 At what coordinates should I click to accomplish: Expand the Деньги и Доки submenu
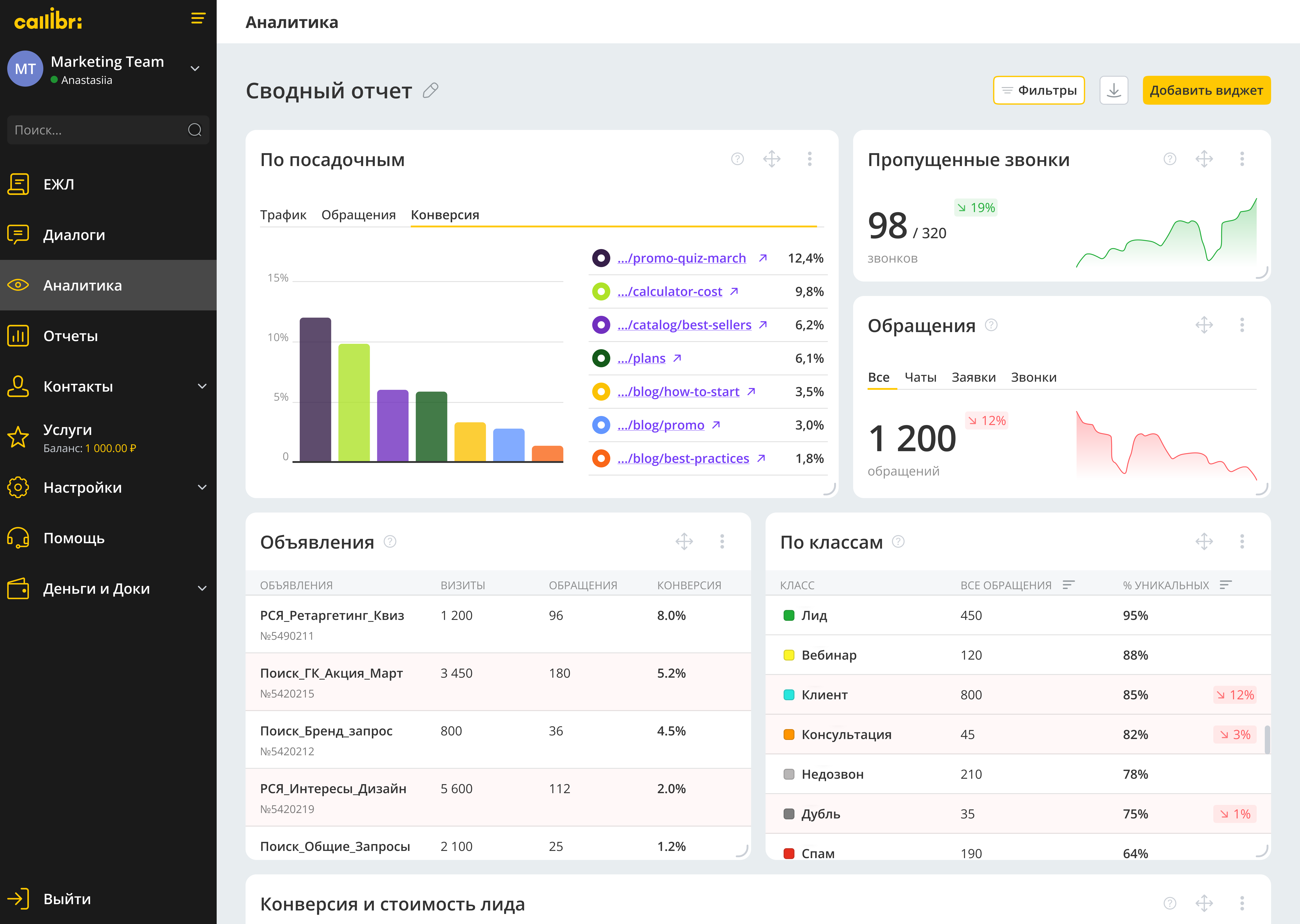click(x=202, y=588)
